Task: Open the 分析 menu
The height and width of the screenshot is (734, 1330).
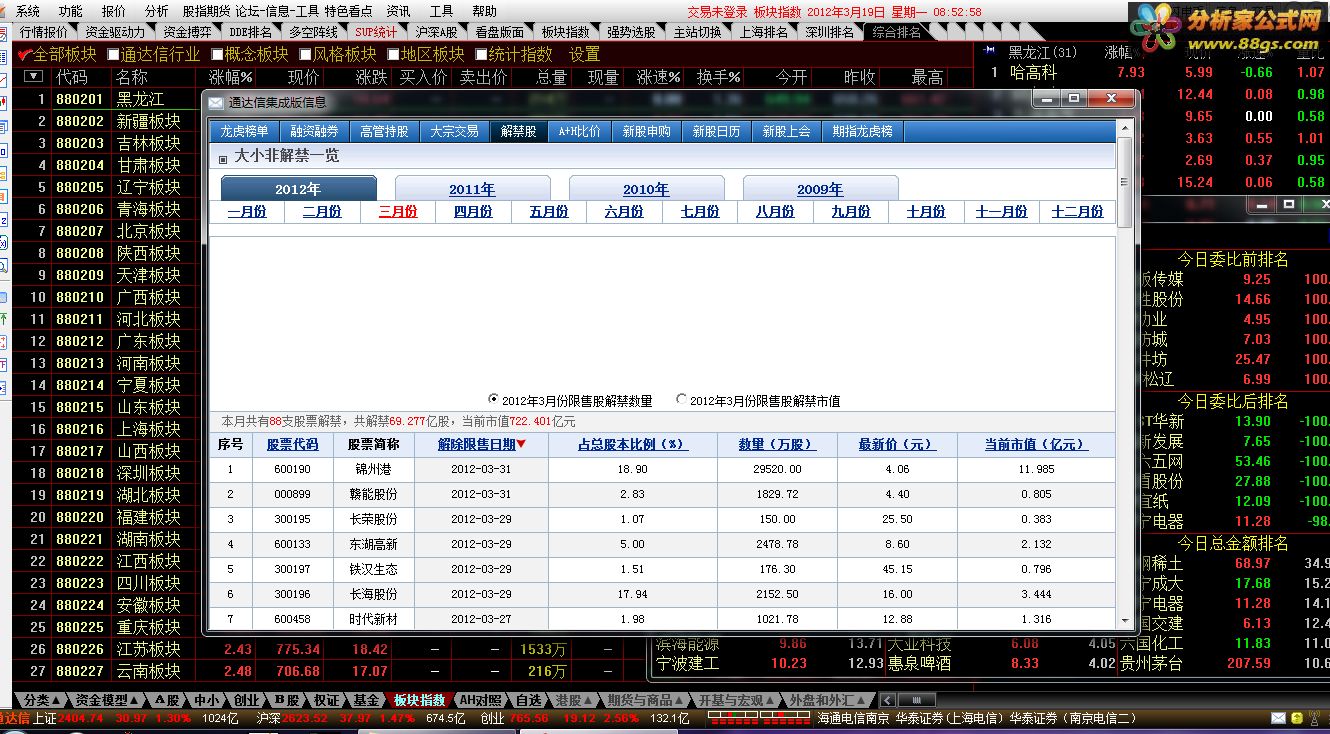Action: 157,12
